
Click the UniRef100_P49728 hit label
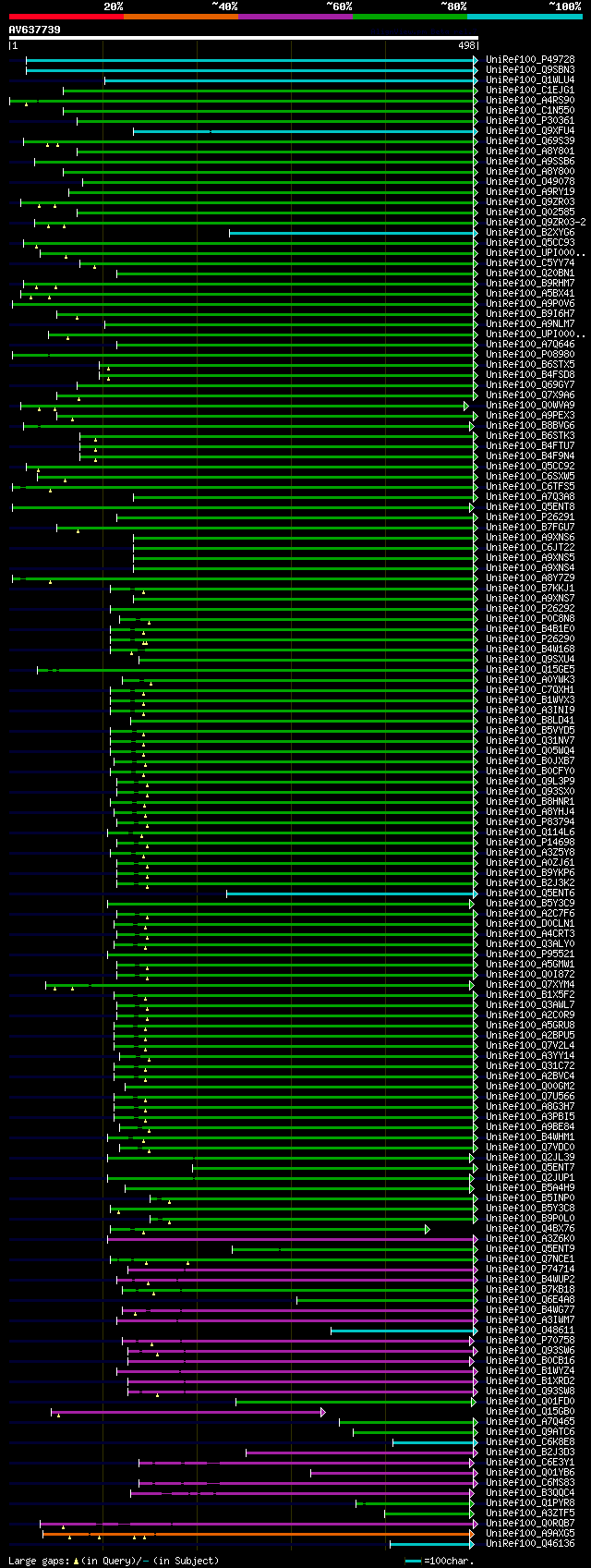click(530, 59)
